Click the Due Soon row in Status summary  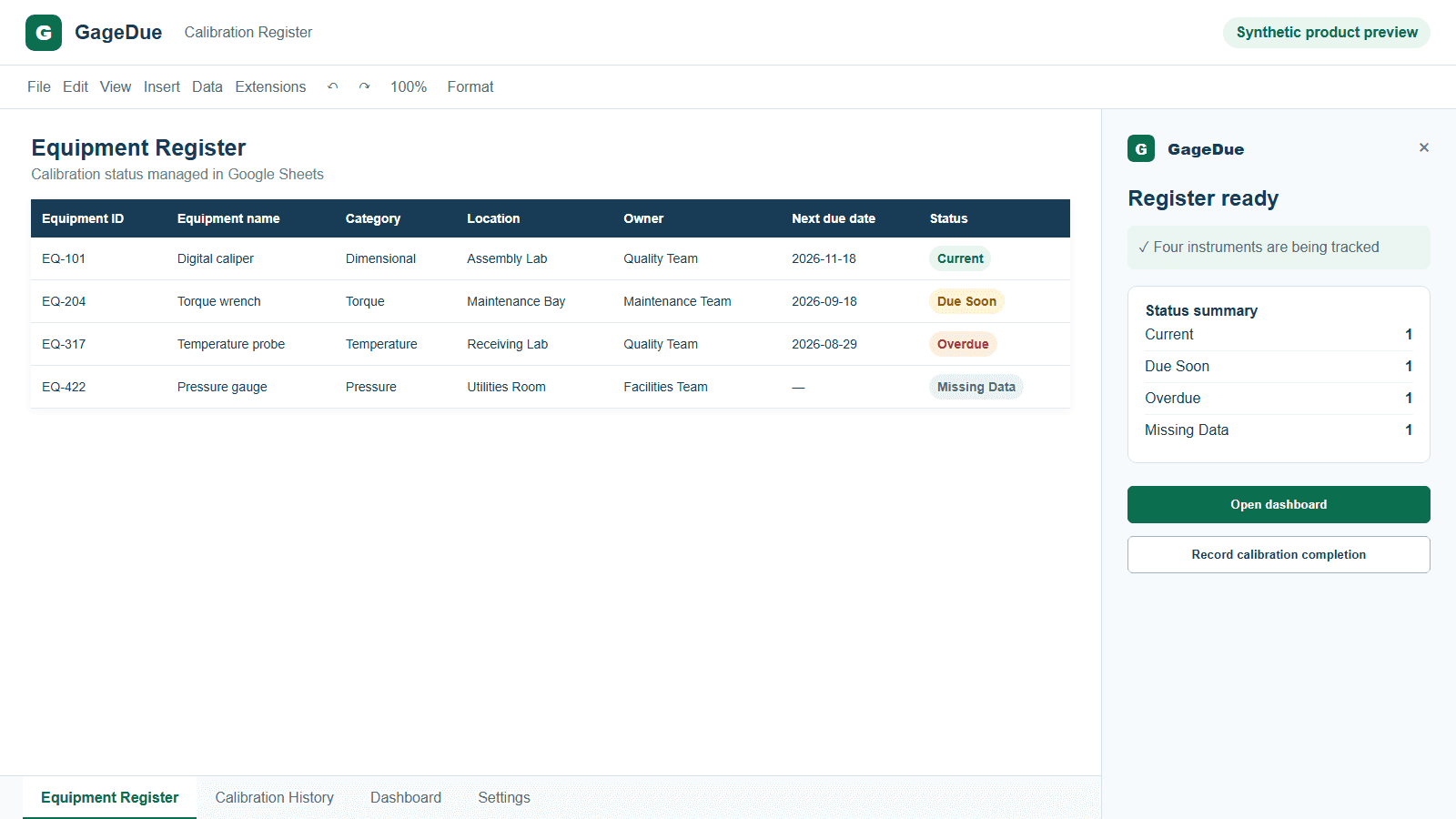1279,367
